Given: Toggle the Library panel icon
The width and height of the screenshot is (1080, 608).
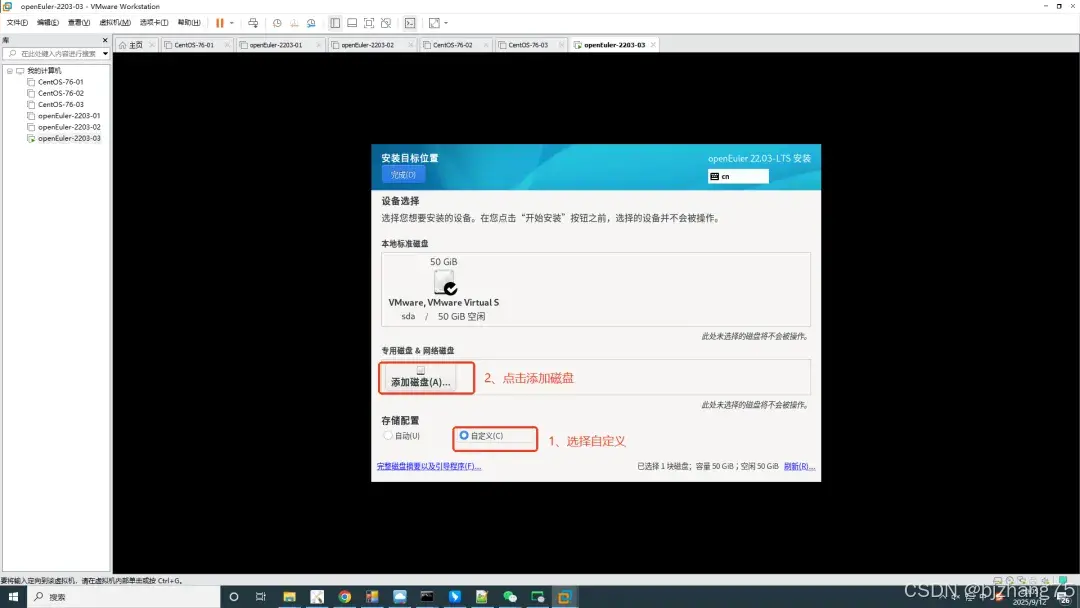Looking at the screenshot, I should (x=335, y=22).
